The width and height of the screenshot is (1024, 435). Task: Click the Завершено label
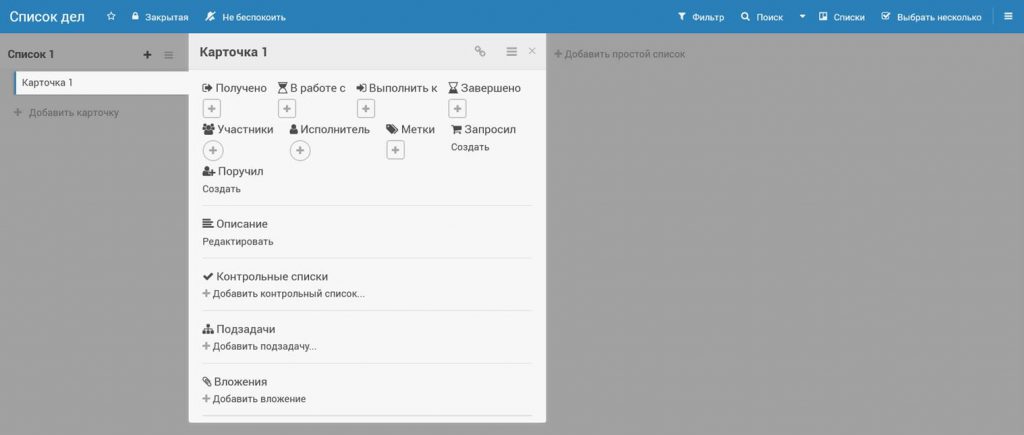[485, 88]
